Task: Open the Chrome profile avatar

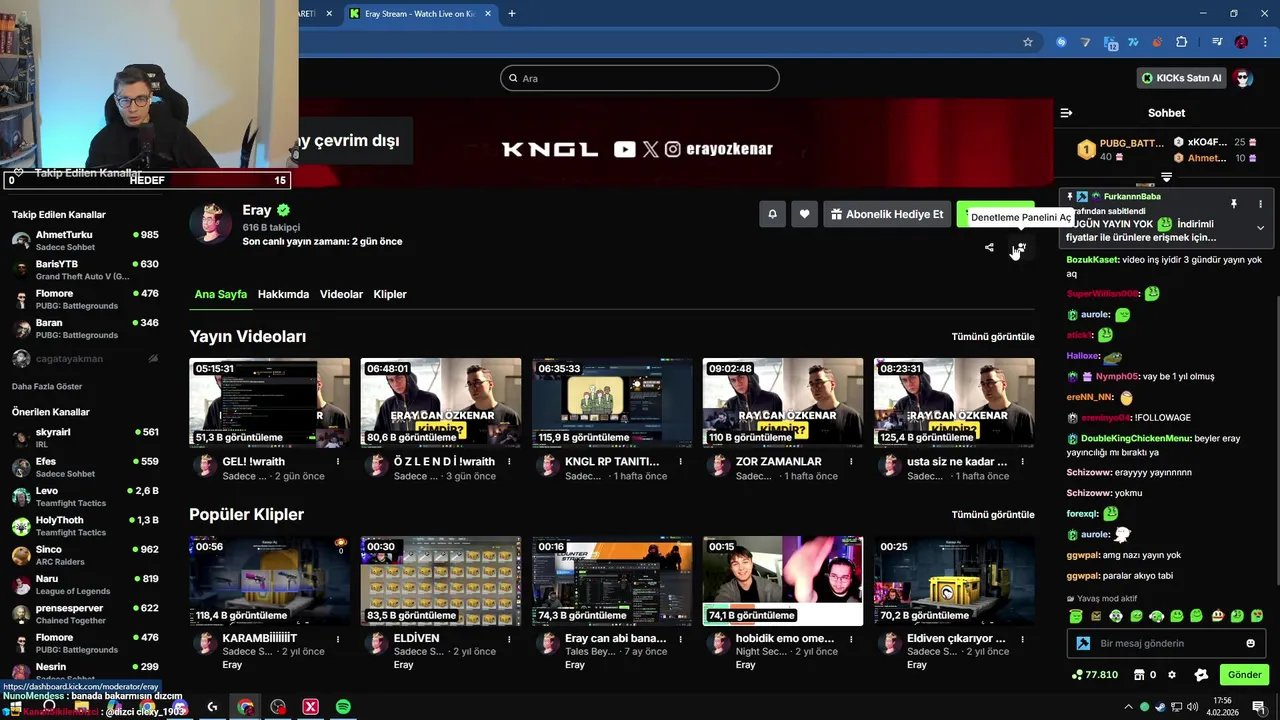Action: pos(1241,42)
